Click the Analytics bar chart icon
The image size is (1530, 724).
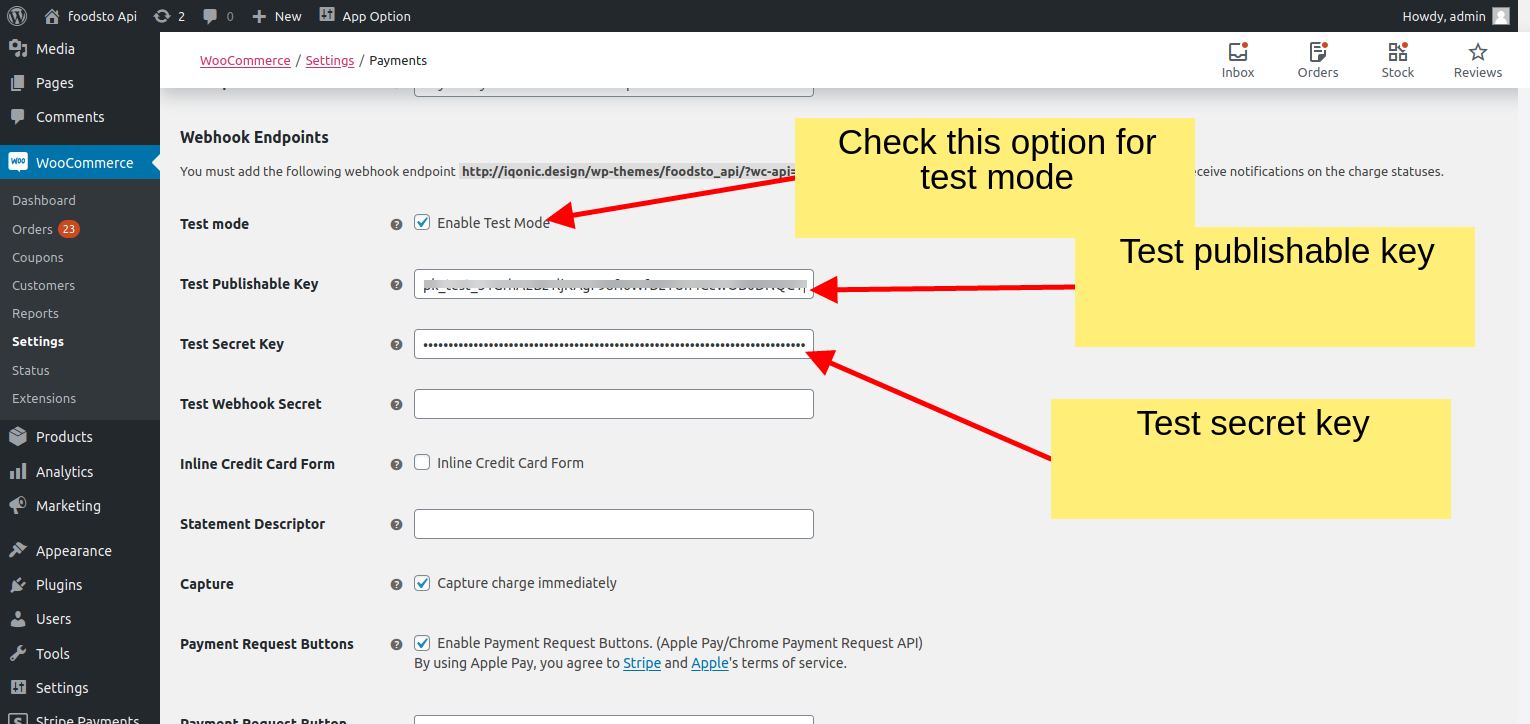[x=18, y=471]
